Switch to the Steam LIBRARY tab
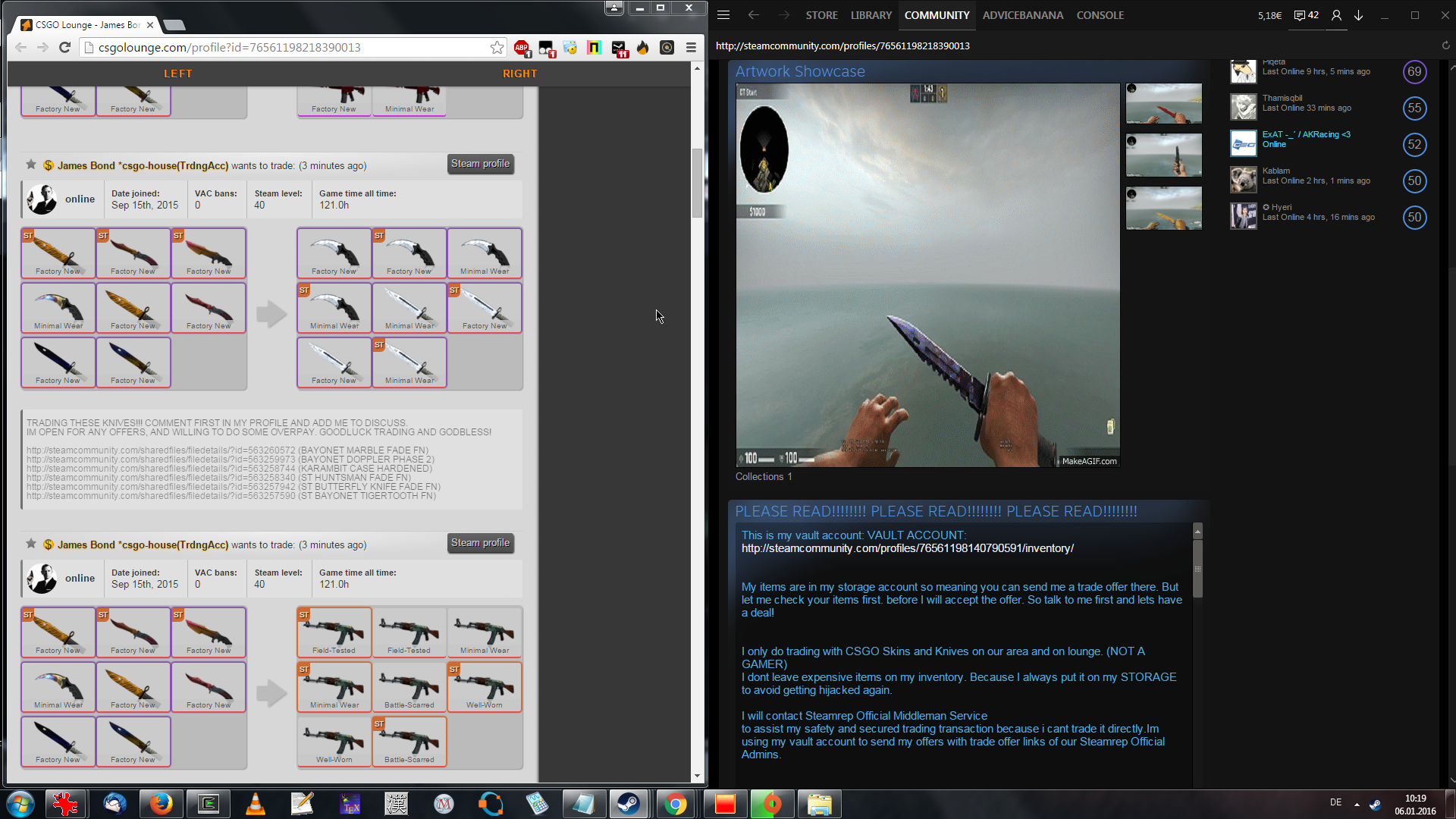 [871, 15]
